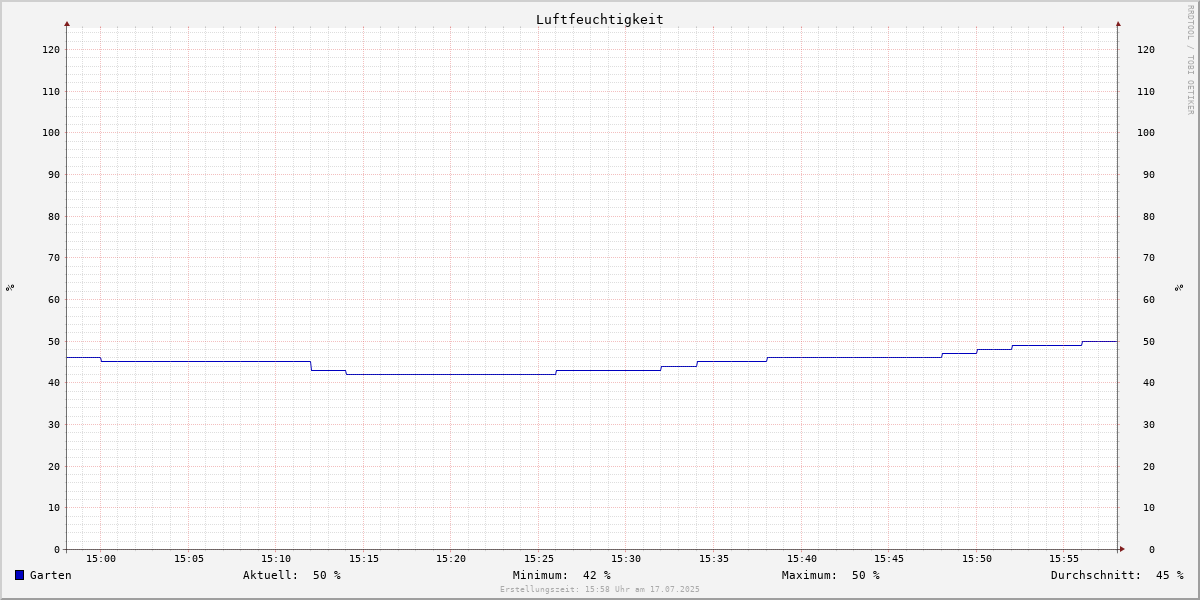Viewport: 1200px width, 600px height.
Task: Click the % unit label beside left axis
Action: [x=10, y=287]
